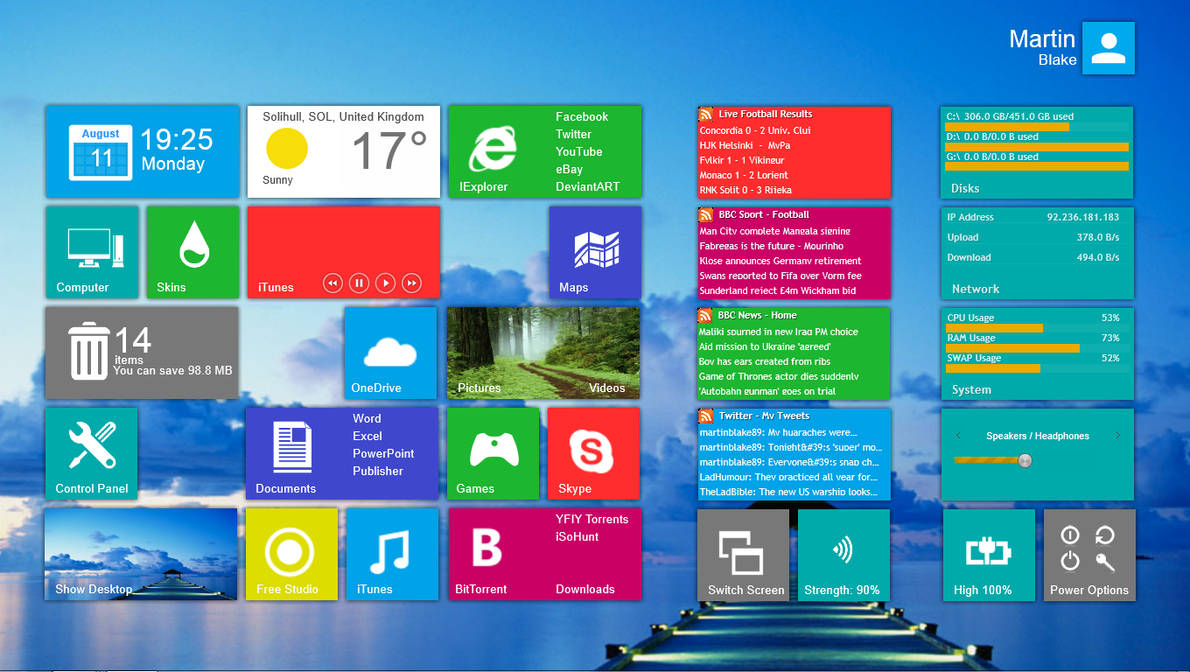Click the restart icon in Power Options
1190x672 pixels.
[1105, 535]
